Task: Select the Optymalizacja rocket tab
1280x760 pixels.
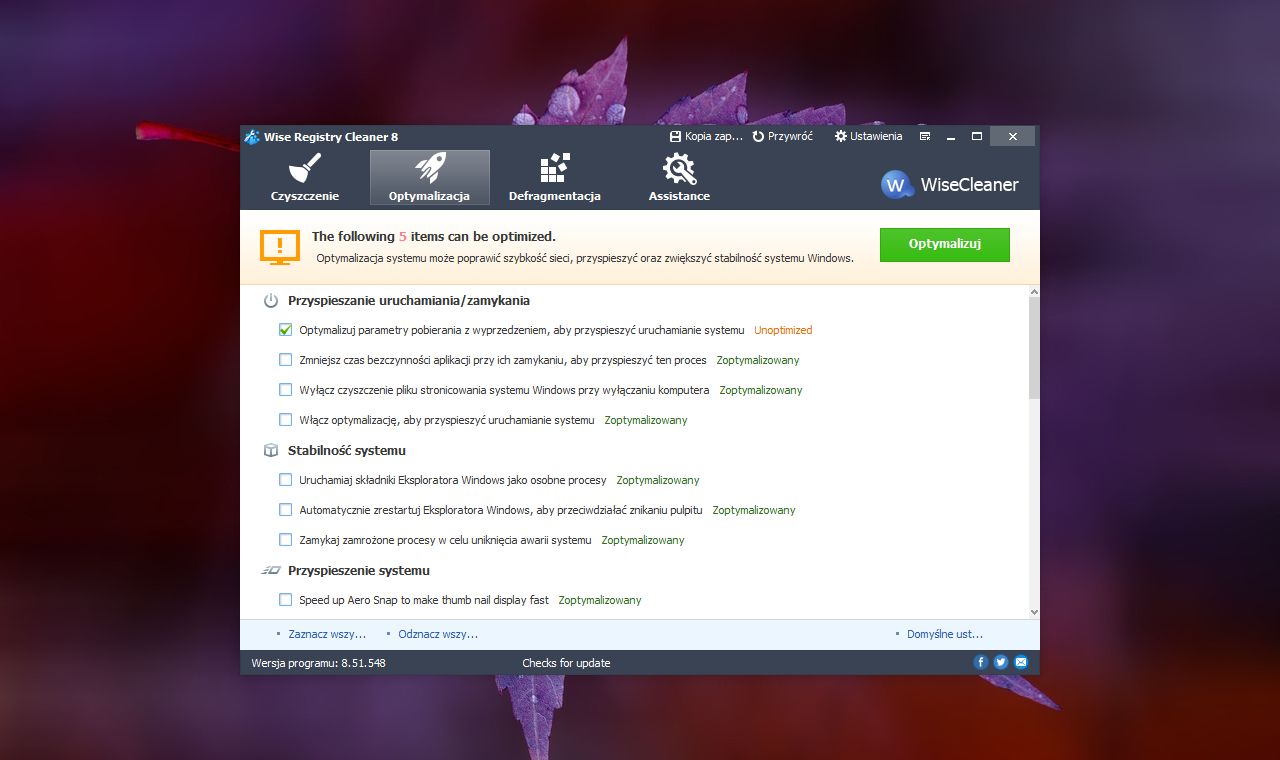Action: click(x=430, y=178)
